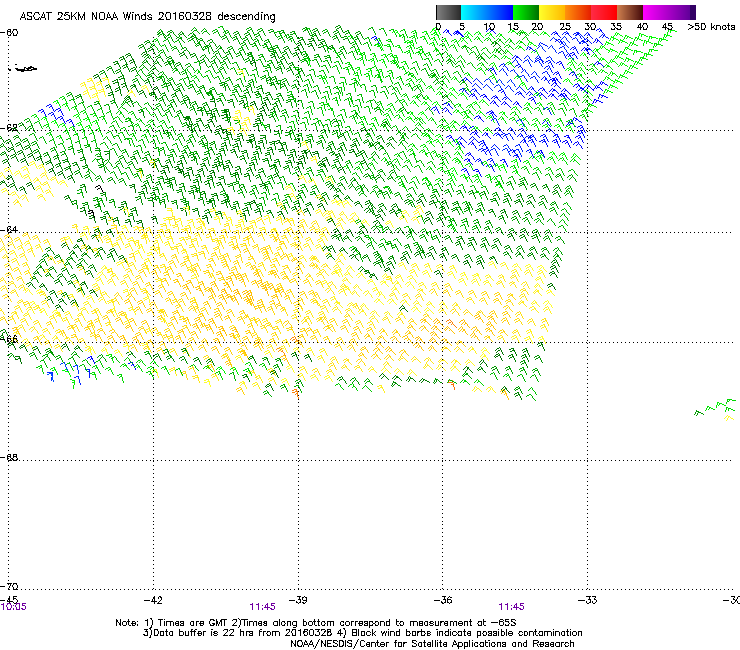This screenshot has width=740, height=650.
Task: Click the orange 25-30 knots legend segment
Action: [578, 12]
